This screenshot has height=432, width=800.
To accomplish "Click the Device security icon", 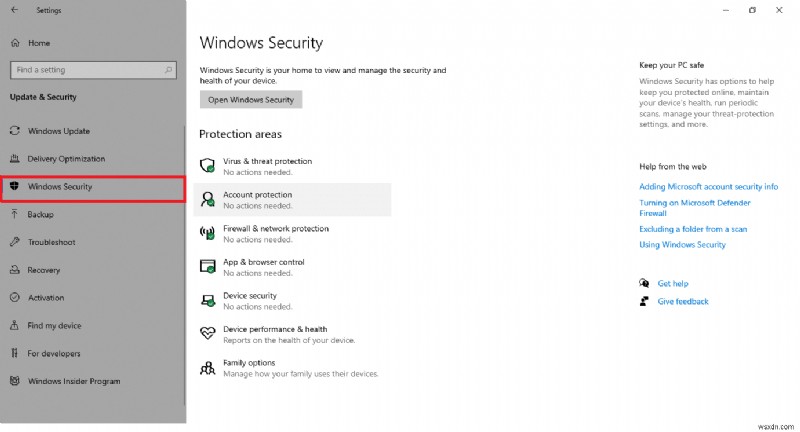I will pyautogui.click(x=208, y=300).
